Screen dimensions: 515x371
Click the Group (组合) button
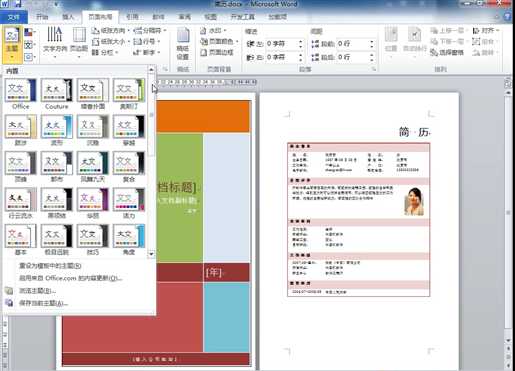tap(485, 42)
